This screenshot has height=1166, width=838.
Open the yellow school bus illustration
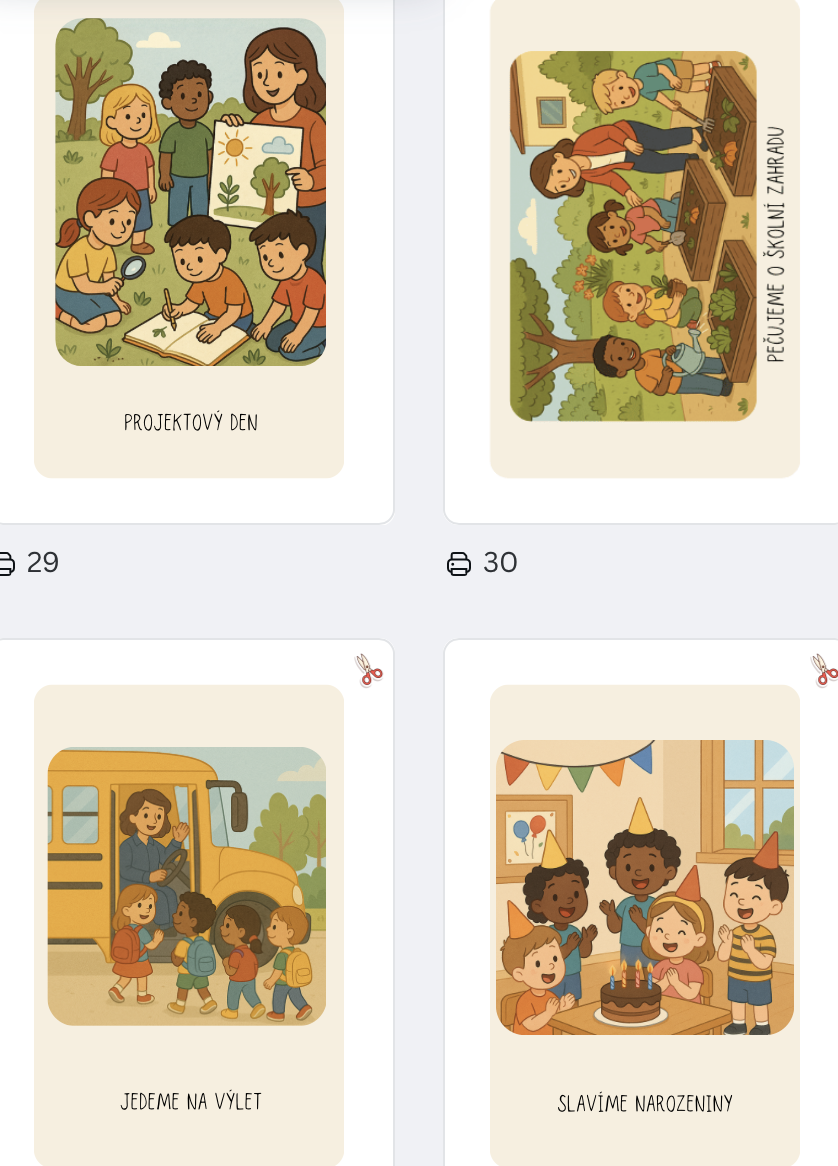coord(187,886)
